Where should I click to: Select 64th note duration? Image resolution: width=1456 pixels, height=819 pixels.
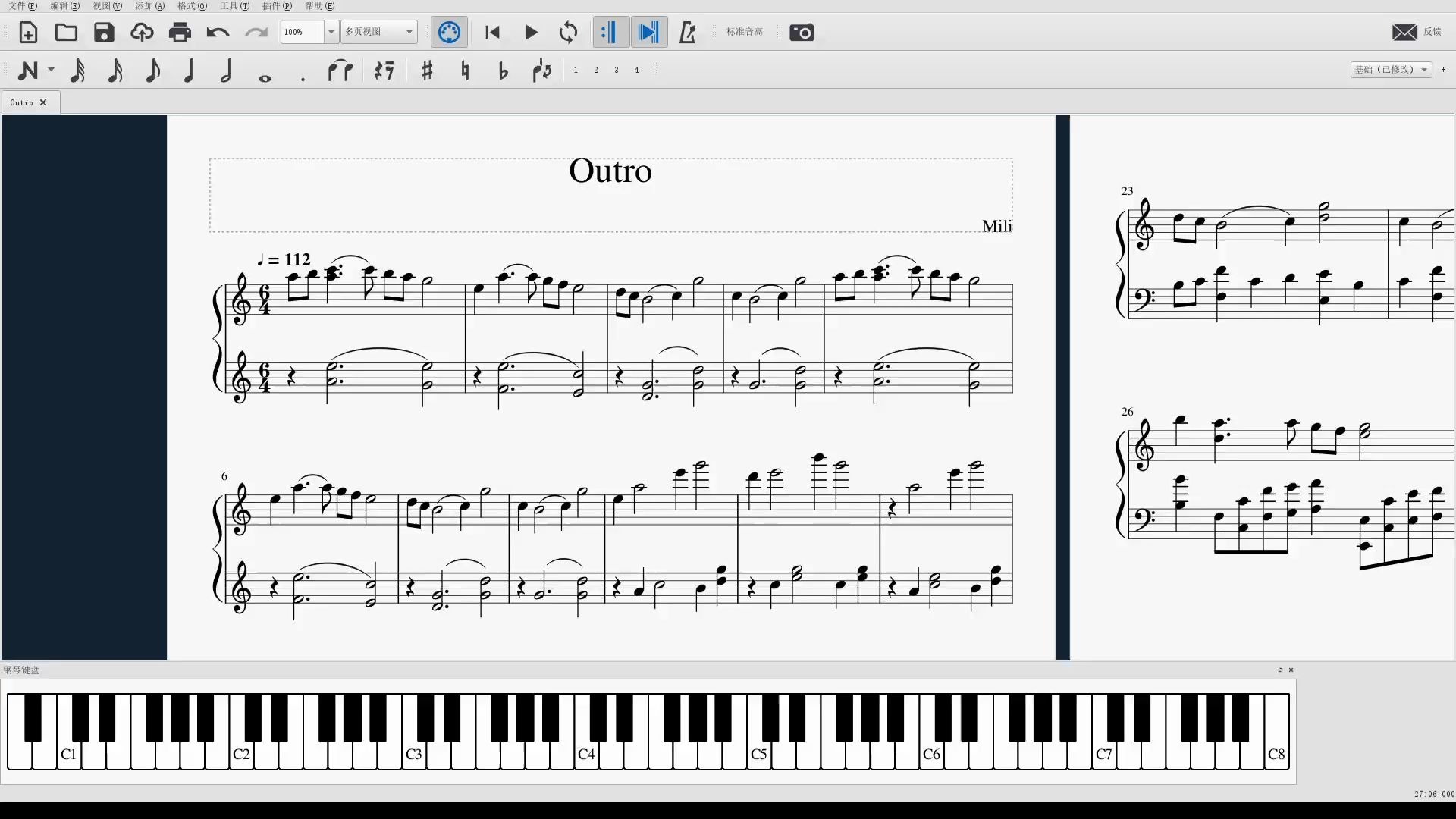pyautogui.click(x=77, y=71)
